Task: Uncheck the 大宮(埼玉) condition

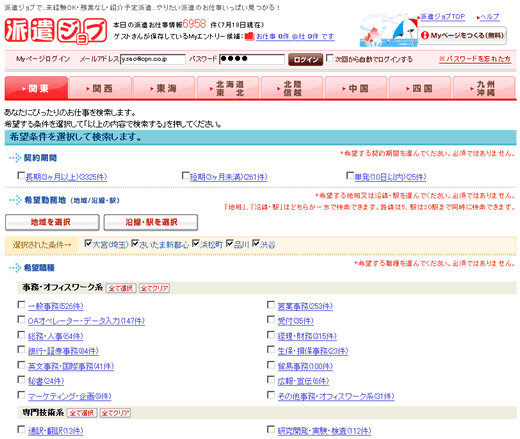Action: pyautogui.click(x=88, y=243)
